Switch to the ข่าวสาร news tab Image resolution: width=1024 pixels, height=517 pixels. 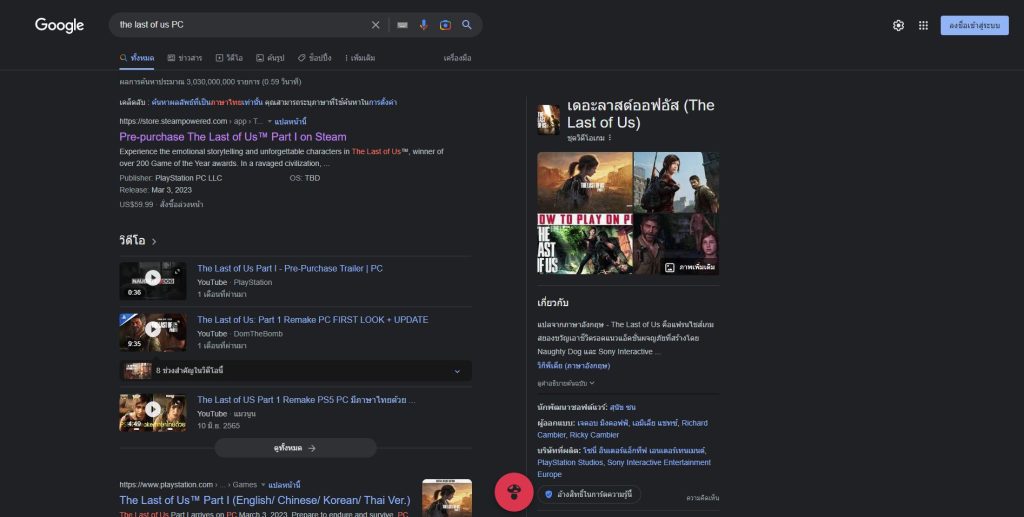[185, 58]
